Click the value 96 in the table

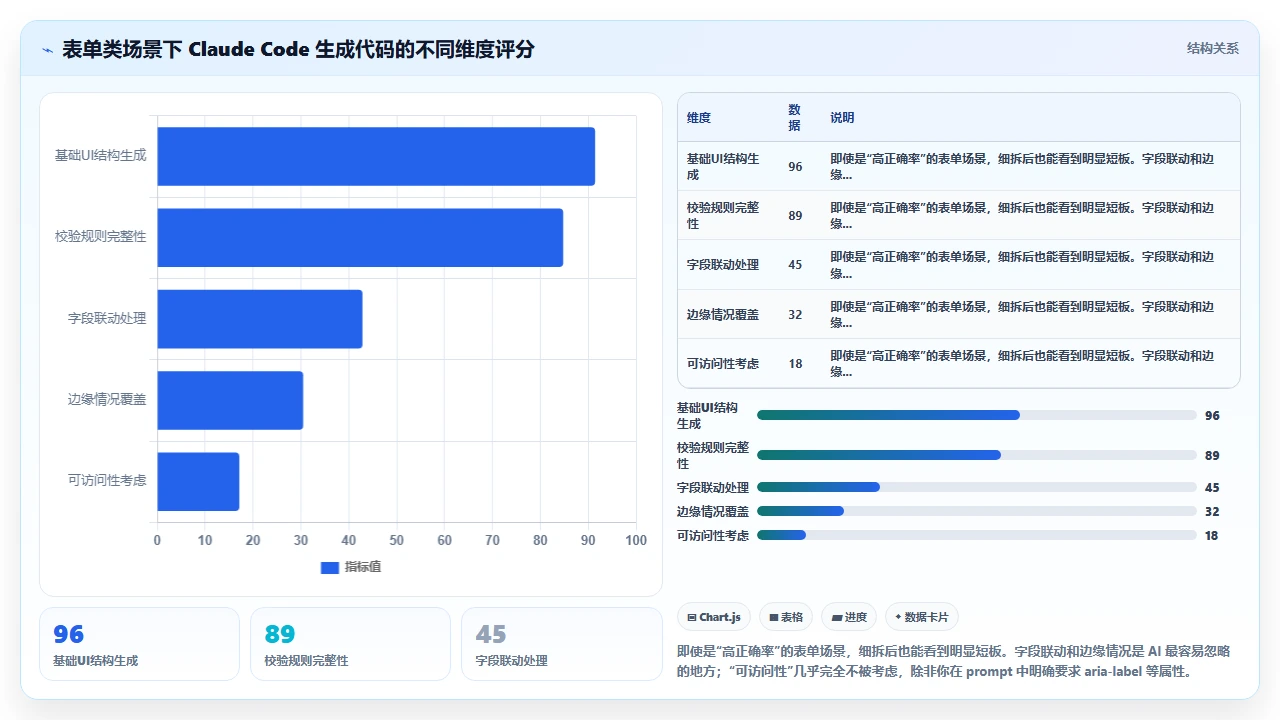(x=795, y=167)
